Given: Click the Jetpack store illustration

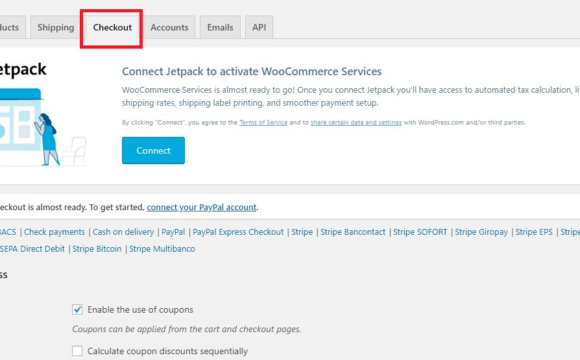Looking at the screenshot, I should (x=43, y=127).
